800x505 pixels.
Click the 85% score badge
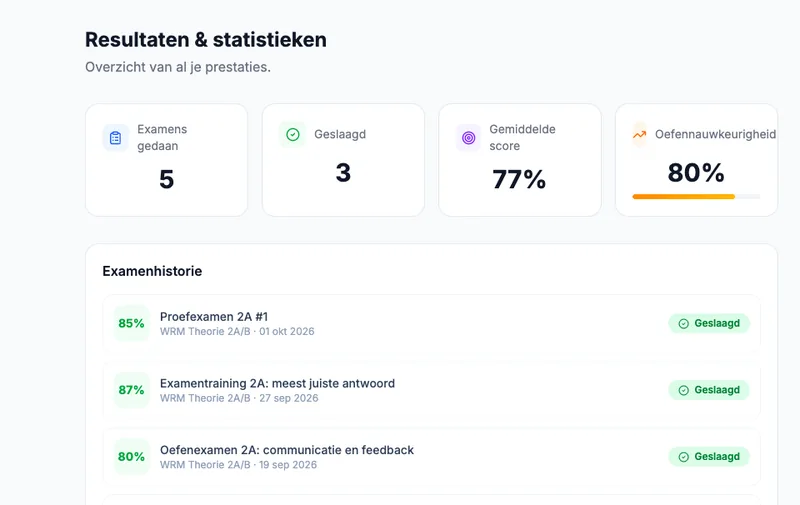[x=131, y=323]
